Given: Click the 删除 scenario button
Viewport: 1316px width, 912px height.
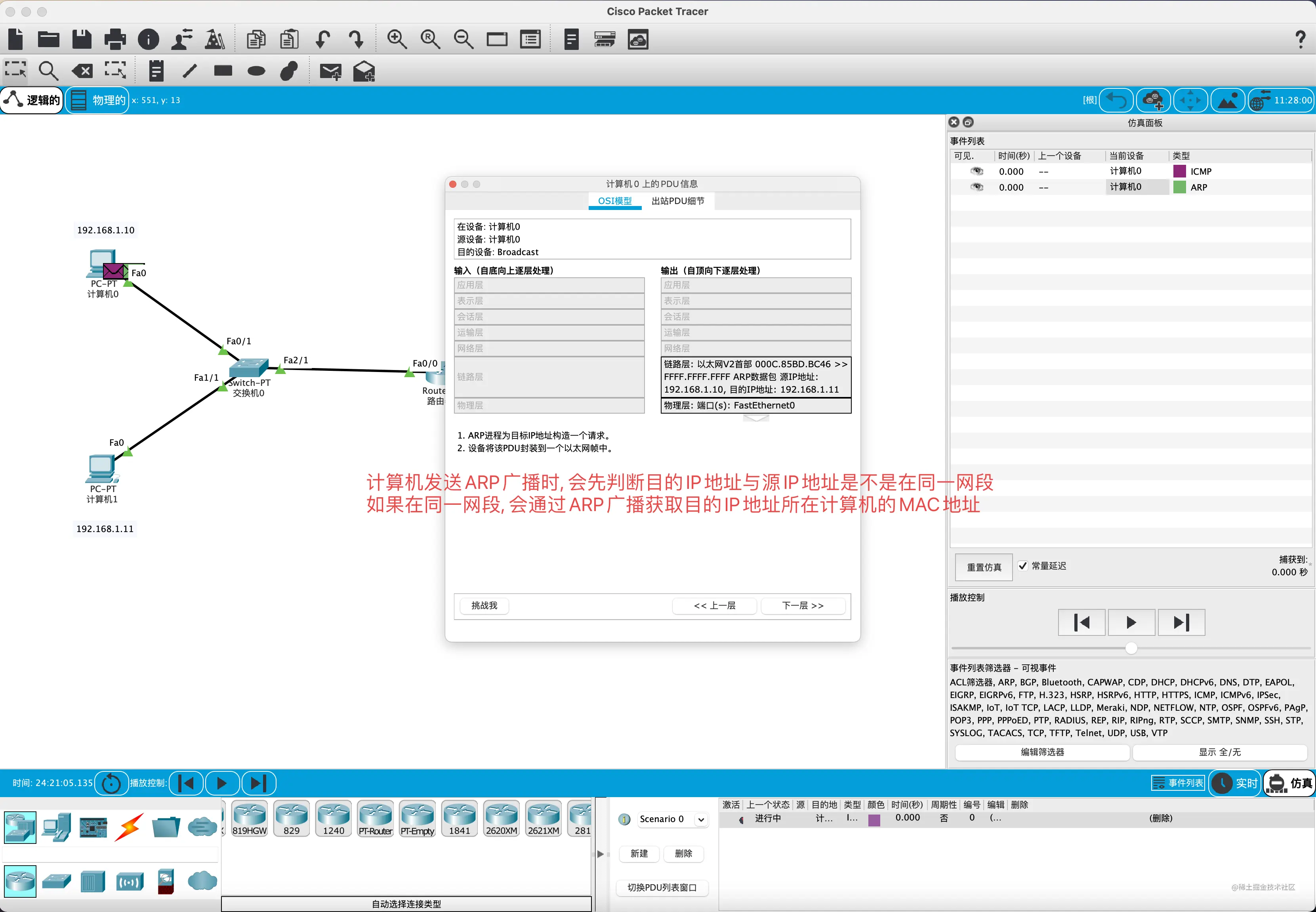Looking at the screenshot, I should click(683, 854).
